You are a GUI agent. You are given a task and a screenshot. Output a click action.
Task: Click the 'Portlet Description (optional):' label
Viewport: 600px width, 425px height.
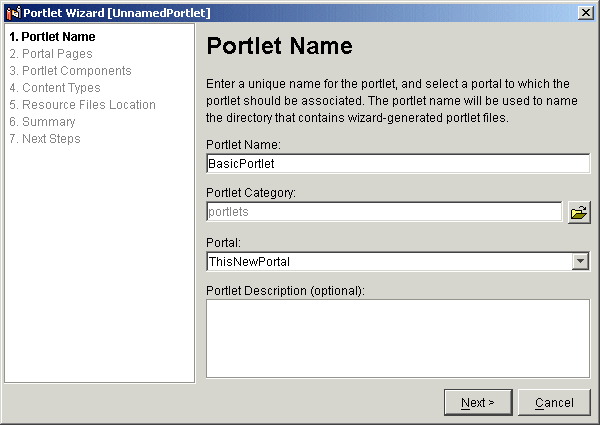(285, 291)
